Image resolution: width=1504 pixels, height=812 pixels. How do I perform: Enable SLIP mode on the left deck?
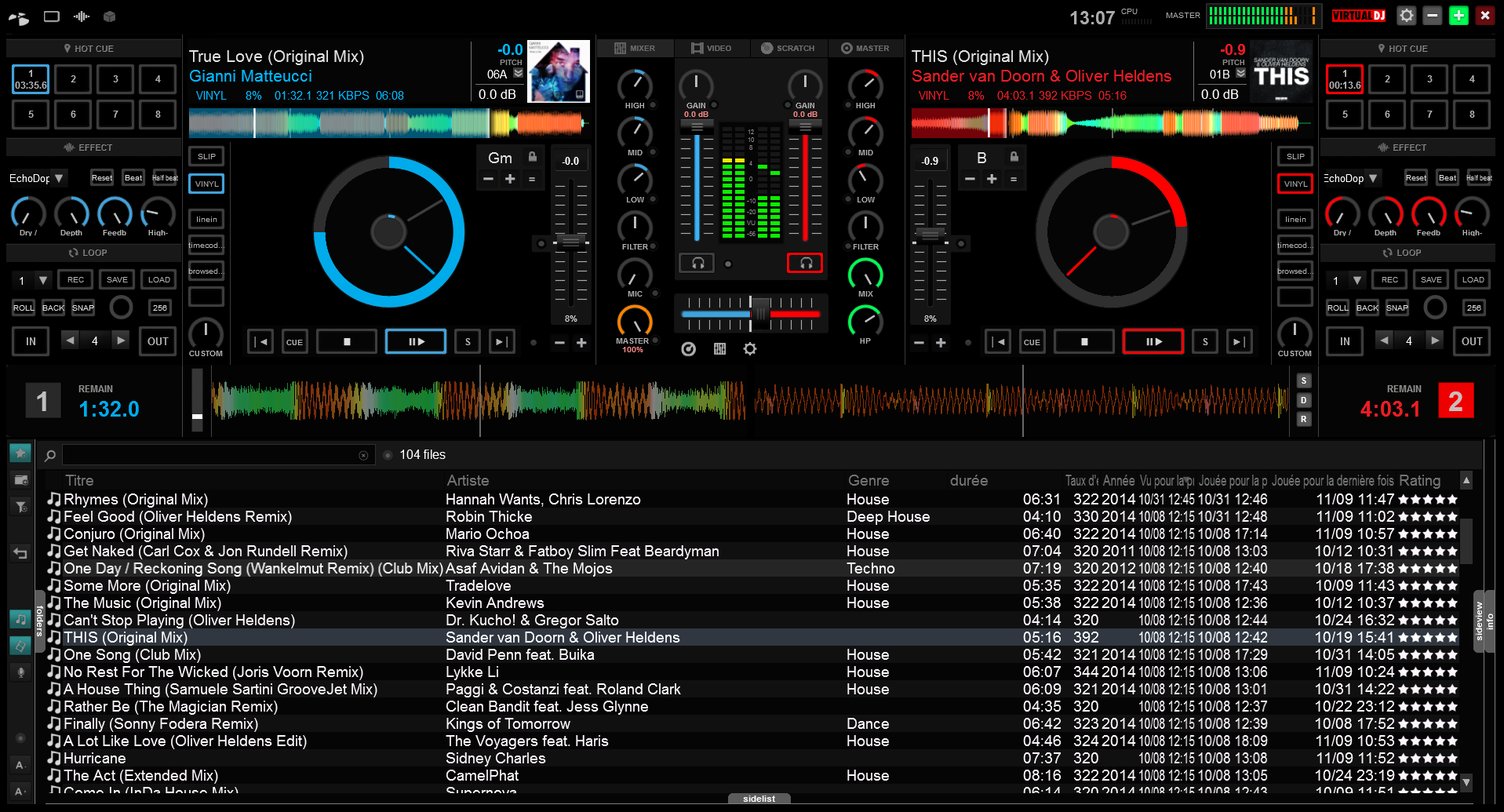[x=206, y=155]
